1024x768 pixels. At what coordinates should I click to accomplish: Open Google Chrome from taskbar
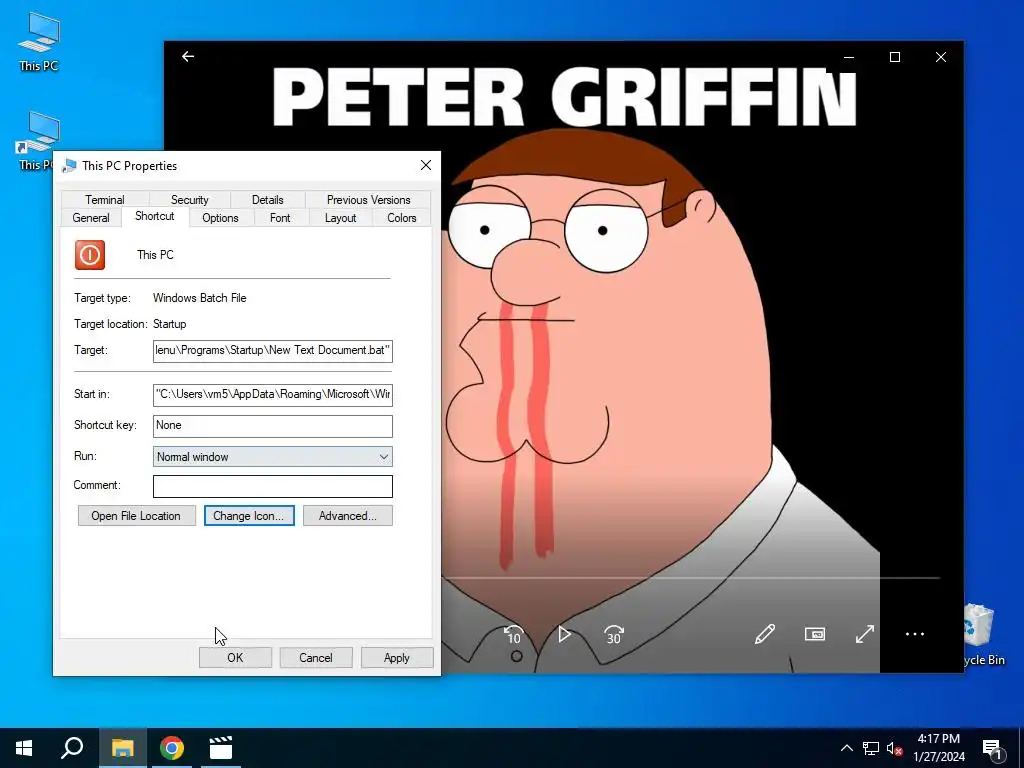click(172, 748)
